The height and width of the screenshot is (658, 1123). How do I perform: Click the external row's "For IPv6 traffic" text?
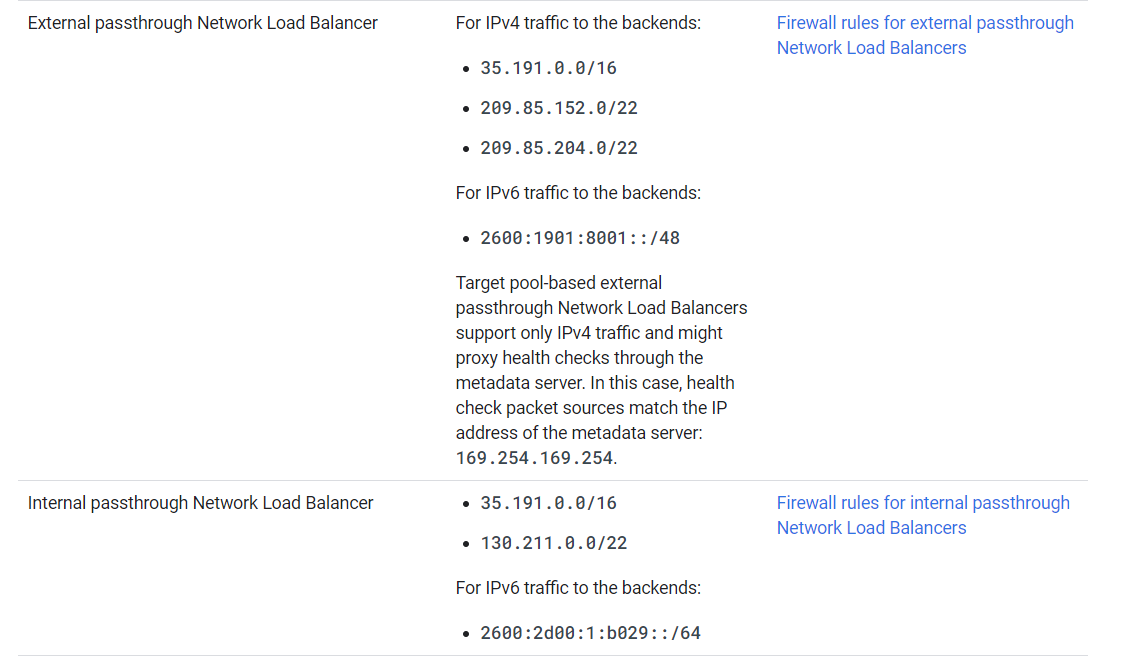coord(578,193)
